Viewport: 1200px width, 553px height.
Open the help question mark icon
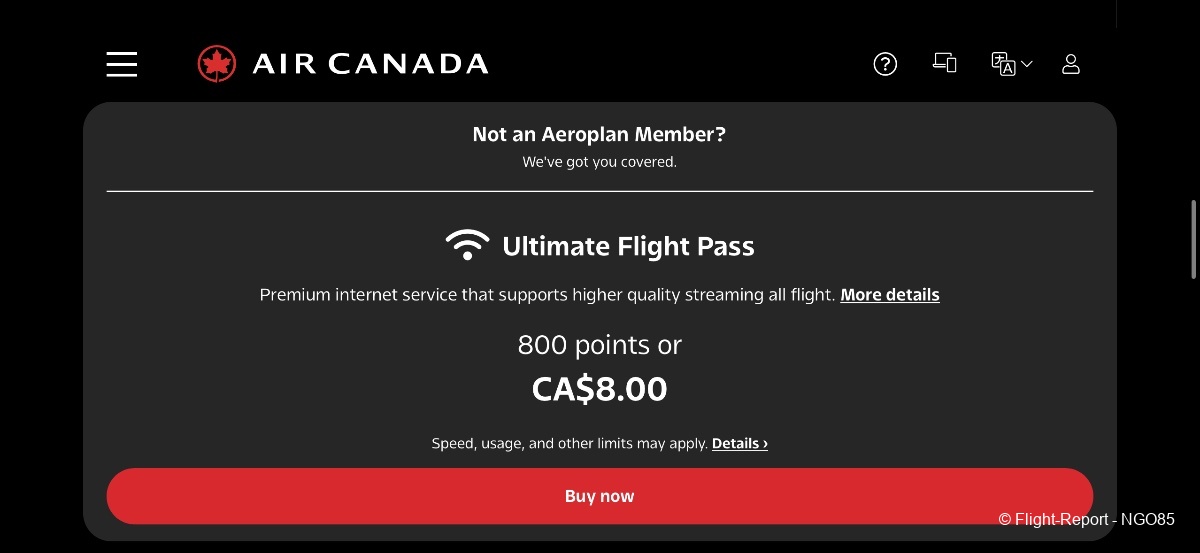(x=885, y=64)
